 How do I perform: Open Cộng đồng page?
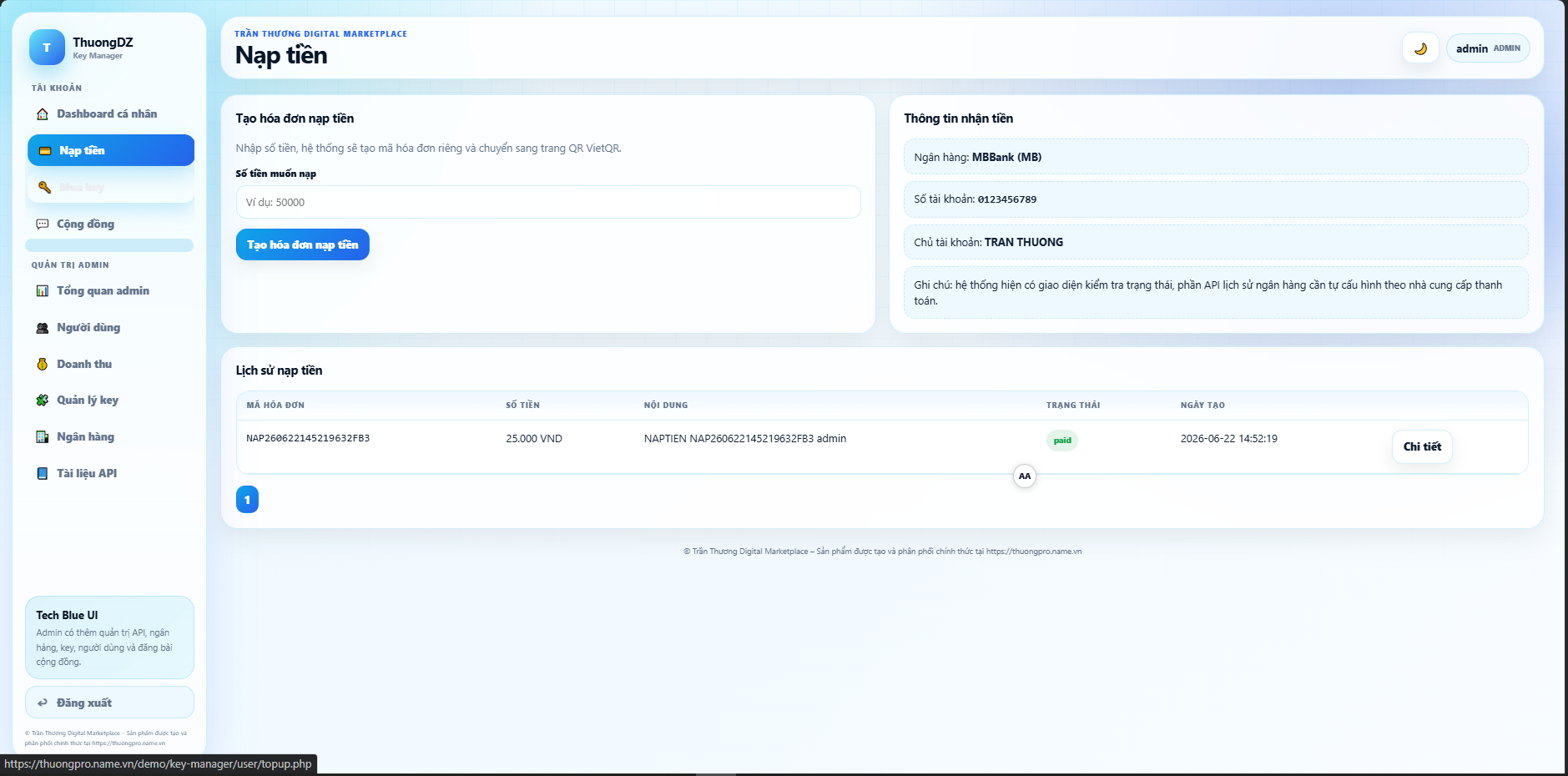pyautogui.click(x=110, y=224)
